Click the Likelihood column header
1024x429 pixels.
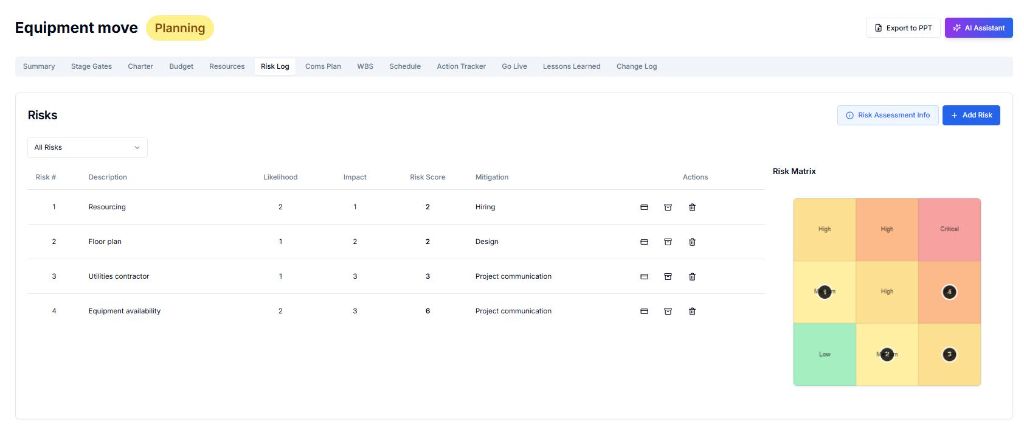pyautogui.click(x=280, y=177)
